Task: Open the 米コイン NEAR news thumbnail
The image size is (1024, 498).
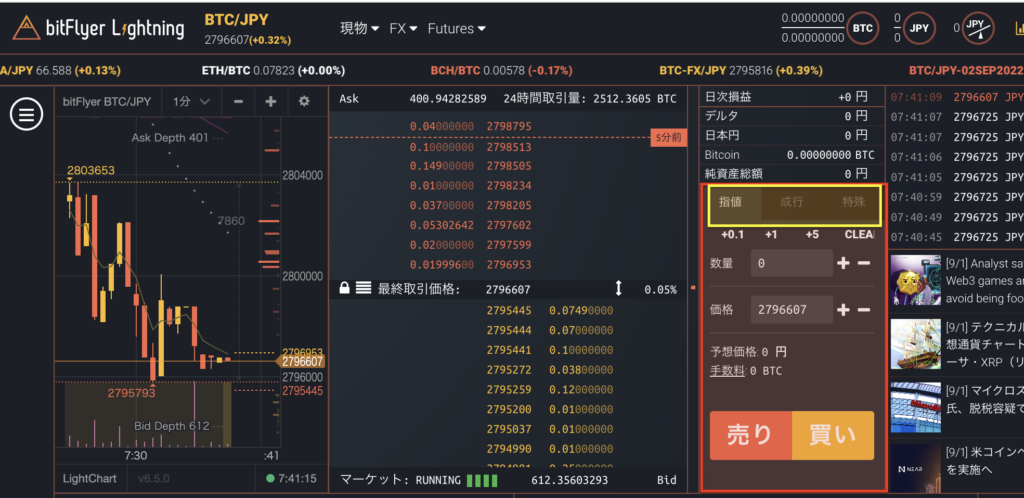Action: click(916, 470)
